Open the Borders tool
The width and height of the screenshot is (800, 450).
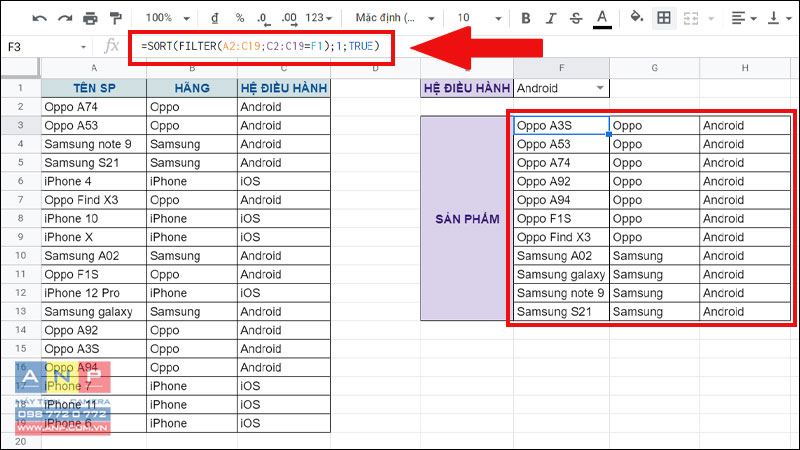point(664,18)
